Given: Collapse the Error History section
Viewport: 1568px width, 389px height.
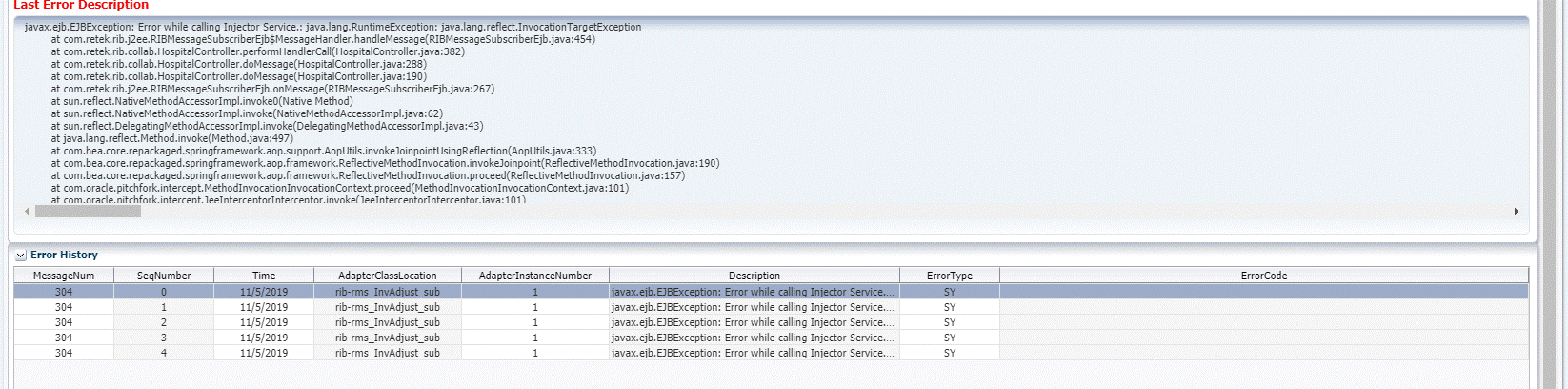Looking at the screenshot, I should pos(21,256).
